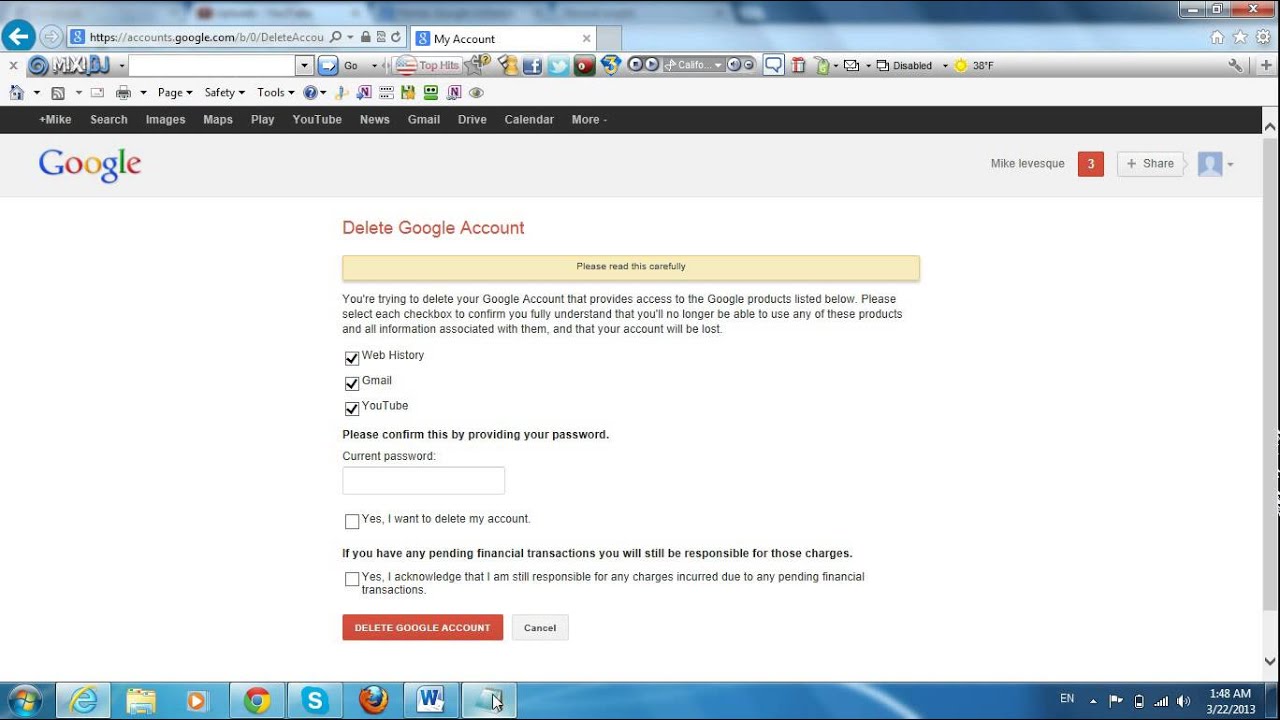Click the Go button on the toolbar
This screenshot has height=720, width=1280.
point(340,66)
